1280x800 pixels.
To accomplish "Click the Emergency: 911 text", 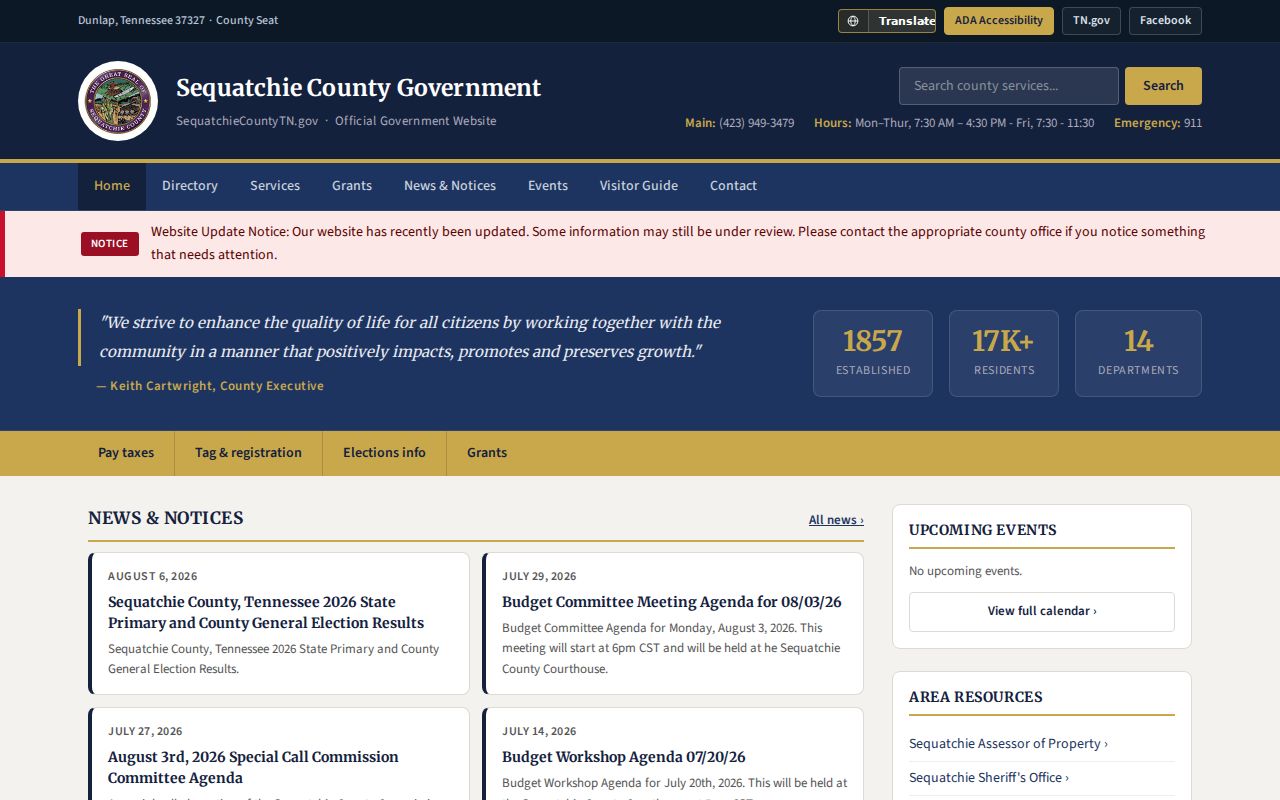I will 1158,123.
